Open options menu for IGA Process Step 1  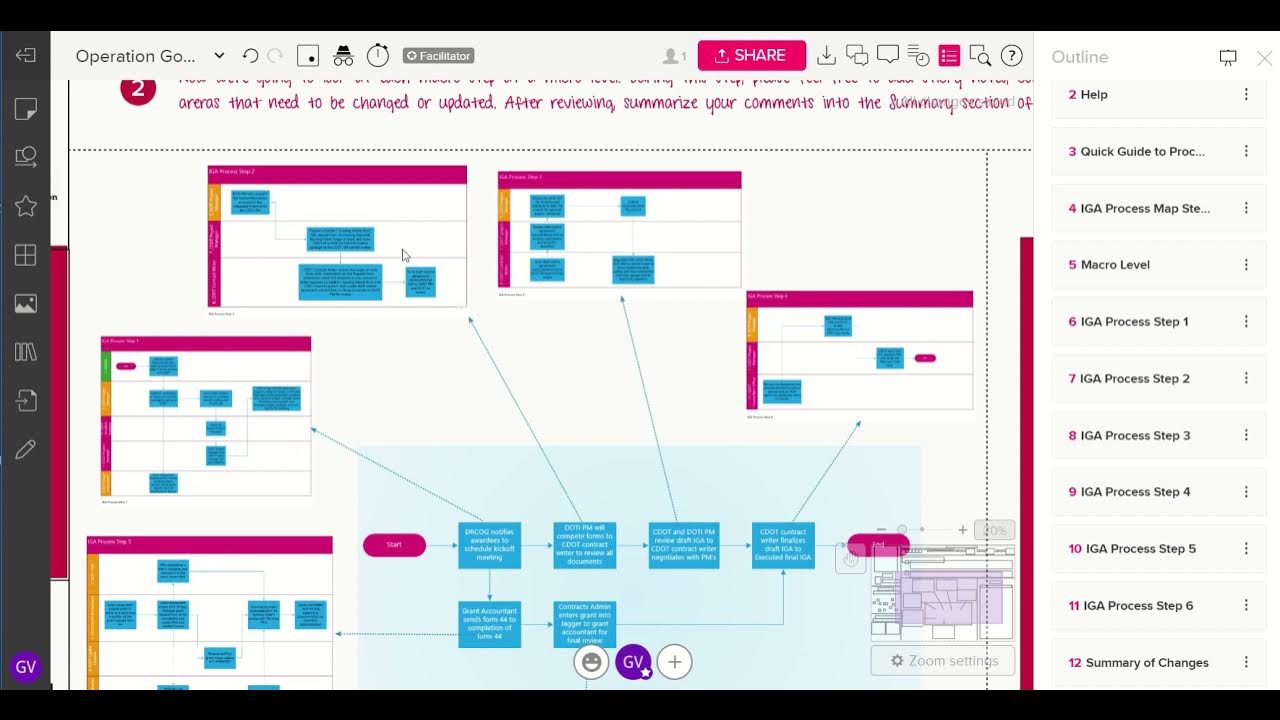[x=1246, y=322]
